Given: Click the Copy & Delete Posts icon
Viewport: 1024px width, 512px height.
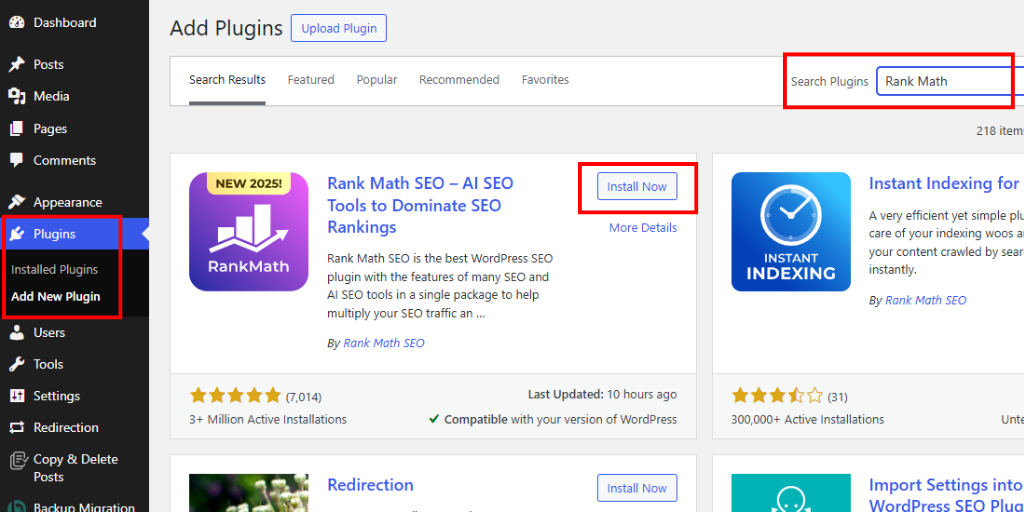Looking at the screenshot, I should click(x=17, y=461).
